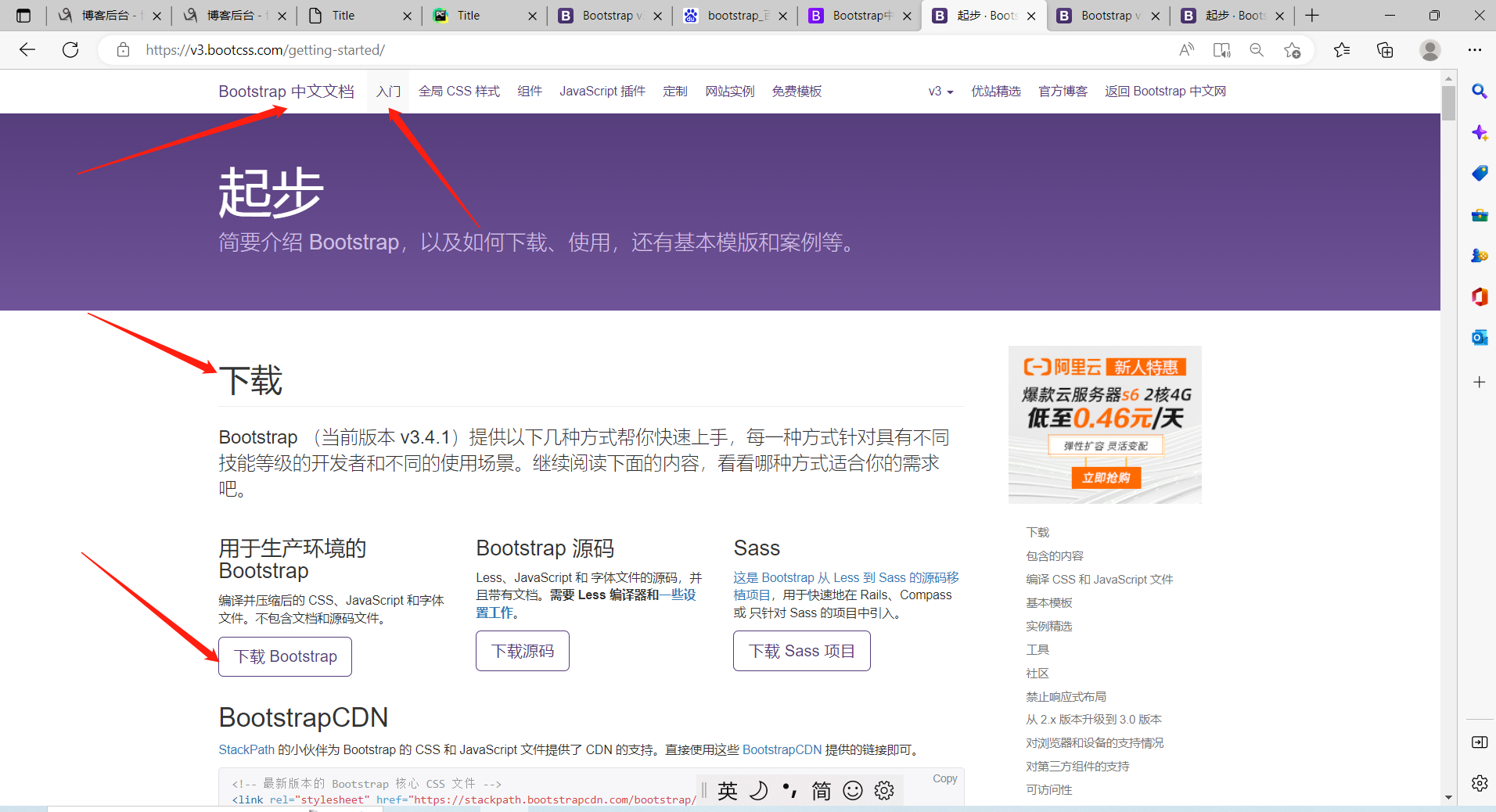
Task: Open the Tab actions menu icon
Action: [23, 16]
